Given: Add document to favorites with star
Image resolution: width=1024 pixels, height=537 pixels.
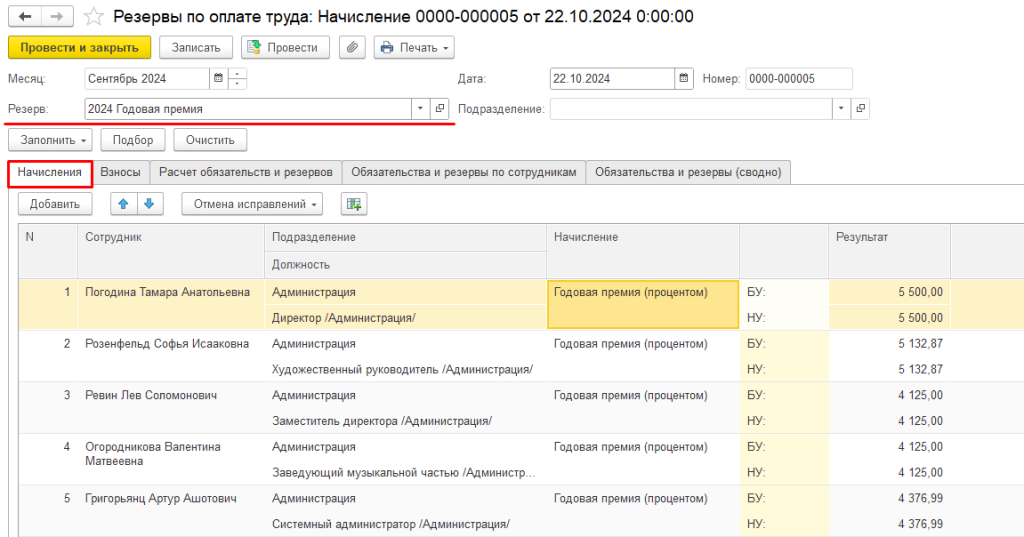Looking at the screenshot, I should (93, 17).
